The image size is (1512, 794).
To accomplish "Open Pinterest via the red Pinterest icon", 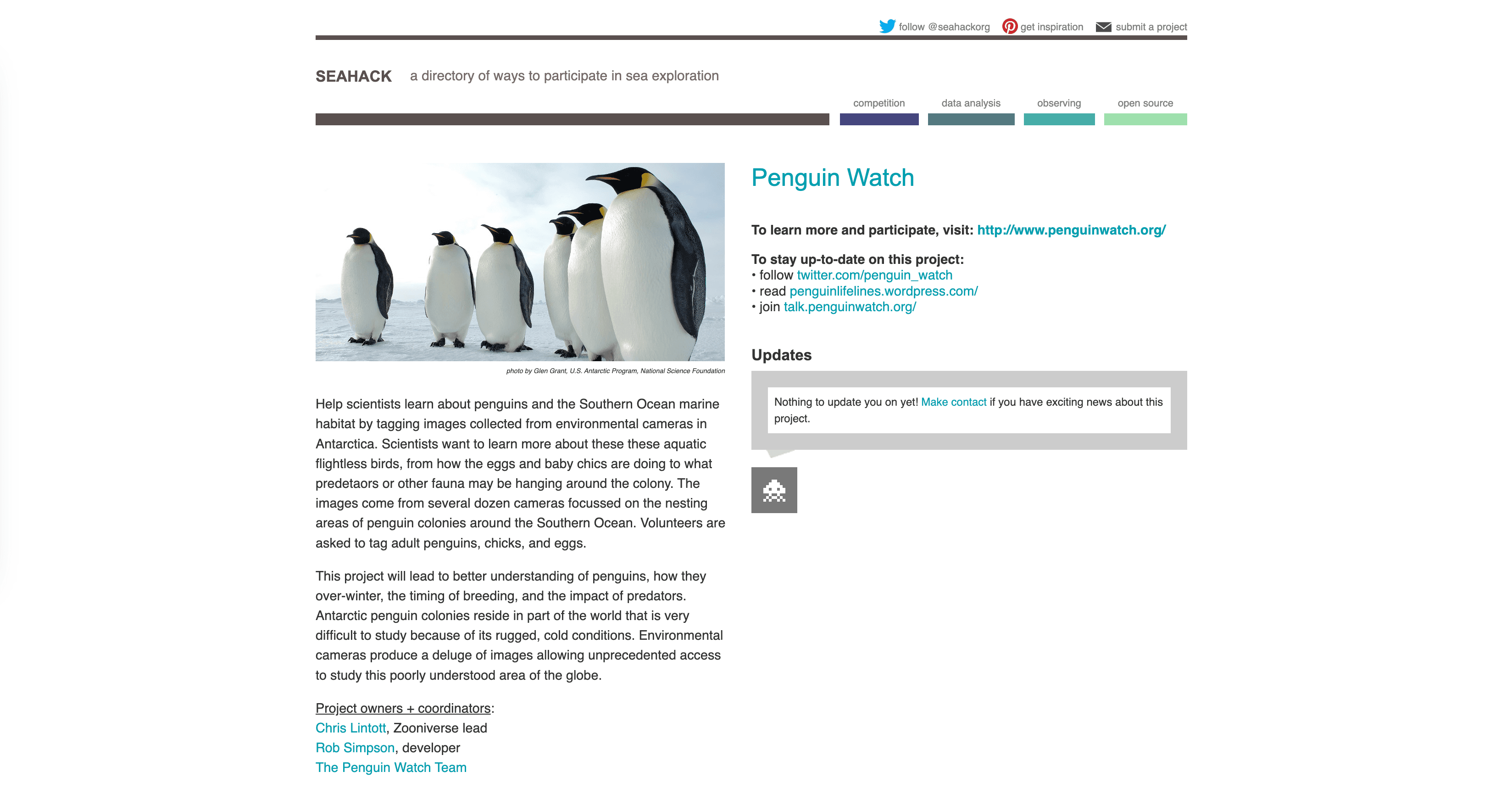I will pyautogui.click(x=1010, y=26).
